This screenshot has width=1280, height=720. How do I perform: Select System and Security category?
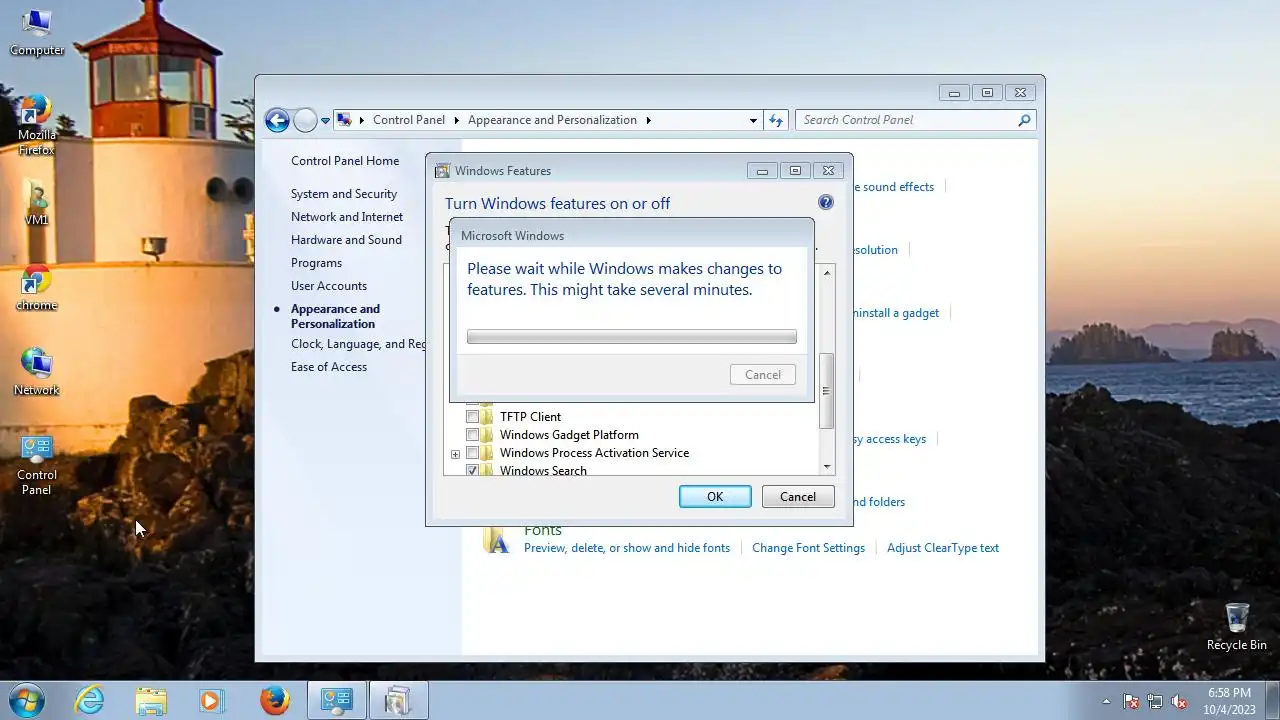[344, 194]
